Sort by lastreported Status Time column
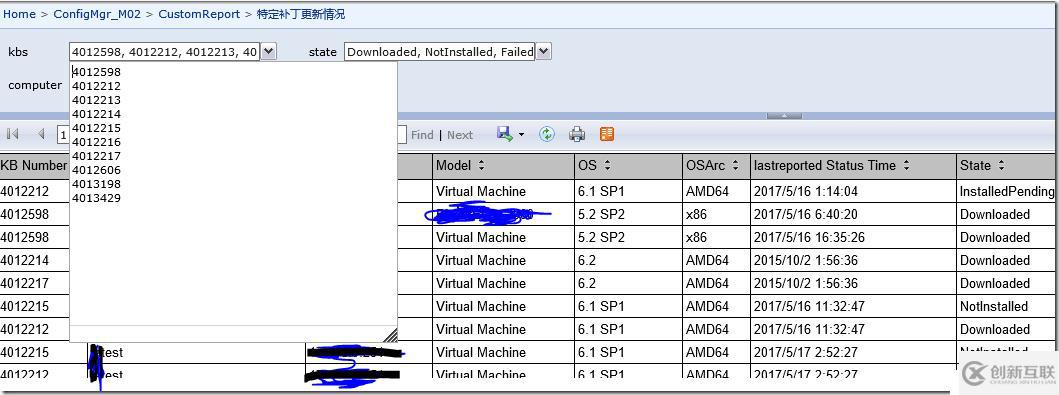This screenshot has height=395, width=1059. [906, 165]
